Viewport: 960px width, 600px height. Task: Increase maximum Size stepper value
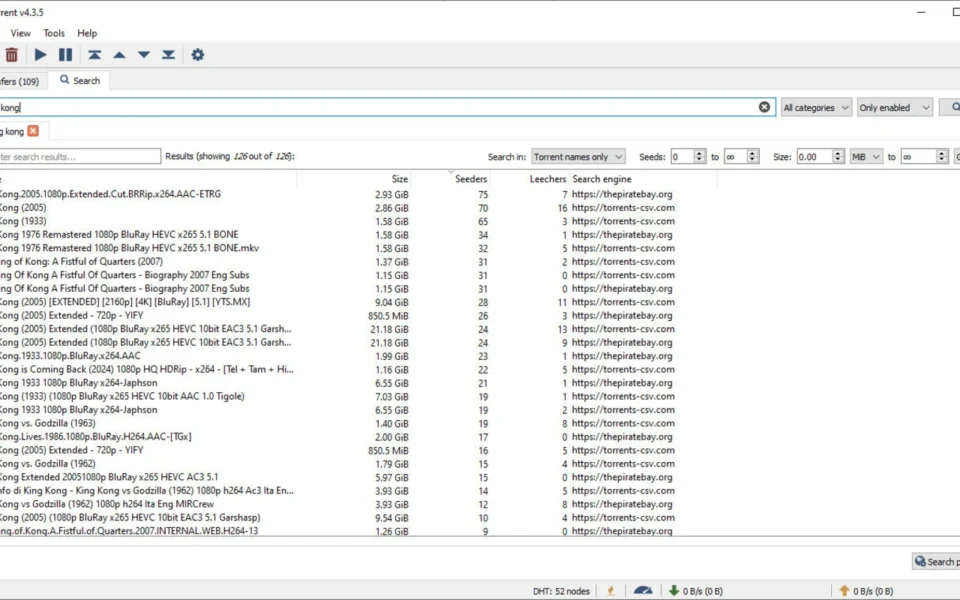[x=942, y=153]
